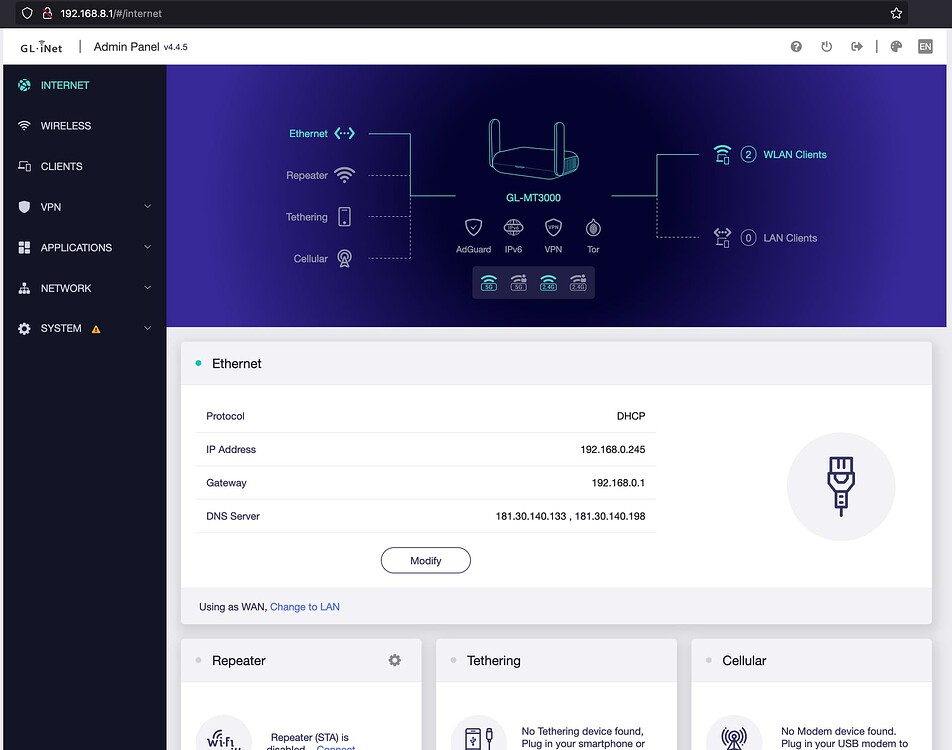
Task: Open the Clients sidebar page
Action: coord(61,166)
